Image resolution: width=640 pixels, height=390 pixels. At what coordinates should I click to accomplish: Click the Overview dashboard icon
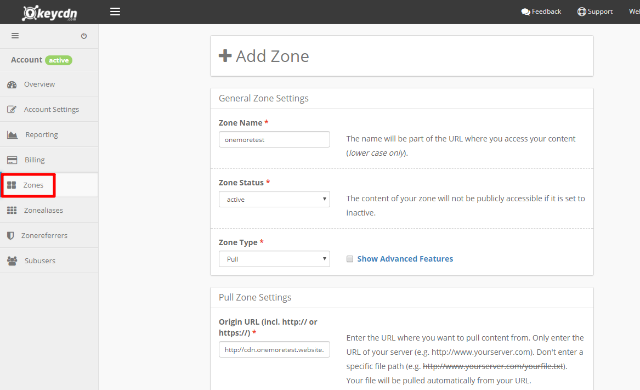point(12,84)
